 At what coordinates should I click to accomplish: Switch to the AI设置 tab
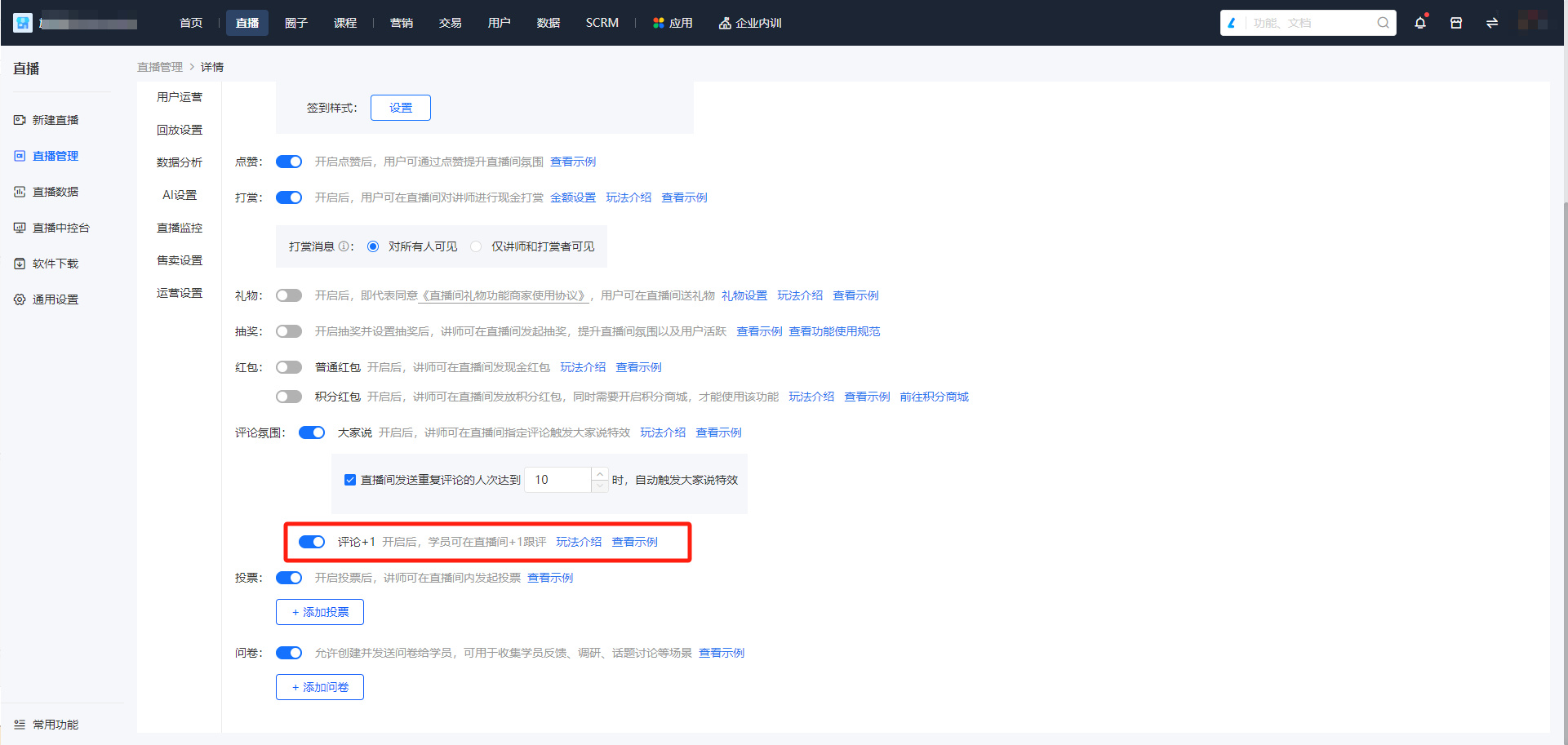(180, 195)
